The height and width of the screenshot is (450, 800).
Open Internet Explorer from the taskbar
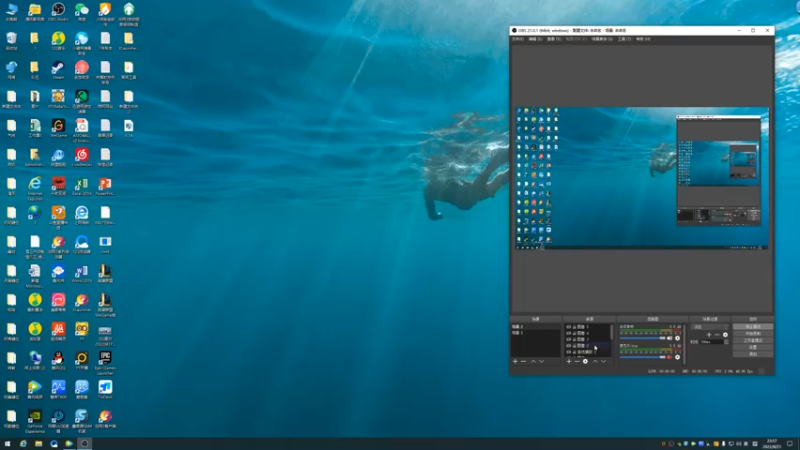click(x=23, y=444)
